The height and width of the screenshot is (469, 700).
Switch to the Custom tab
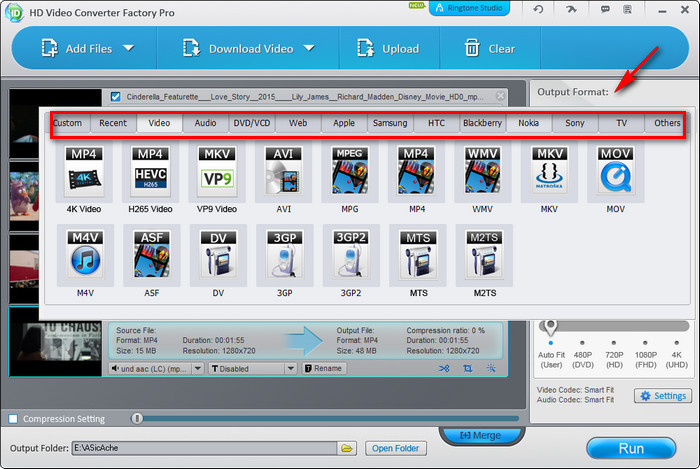pyautogui.click(x=67, y=123)
